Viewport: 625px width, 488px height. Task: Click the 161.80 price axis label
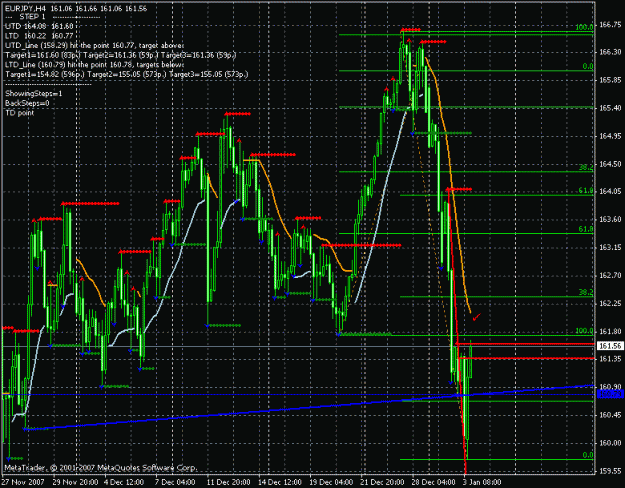[x=610, y=331]
